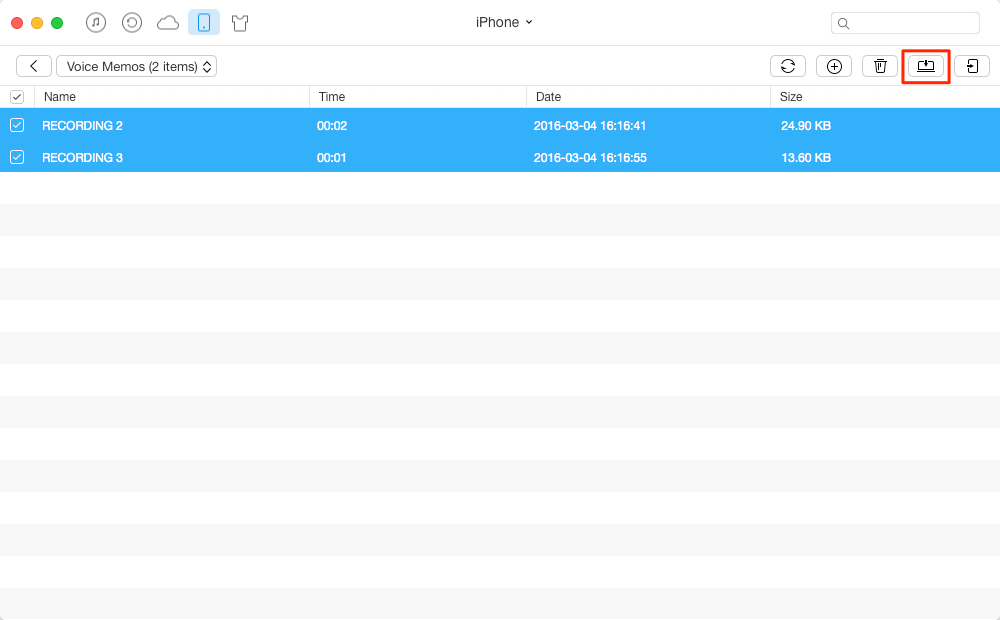Viewport: 1000px width, 620px height.
Task: Select the RECORDING 2 name
Action: click(82, 126)
